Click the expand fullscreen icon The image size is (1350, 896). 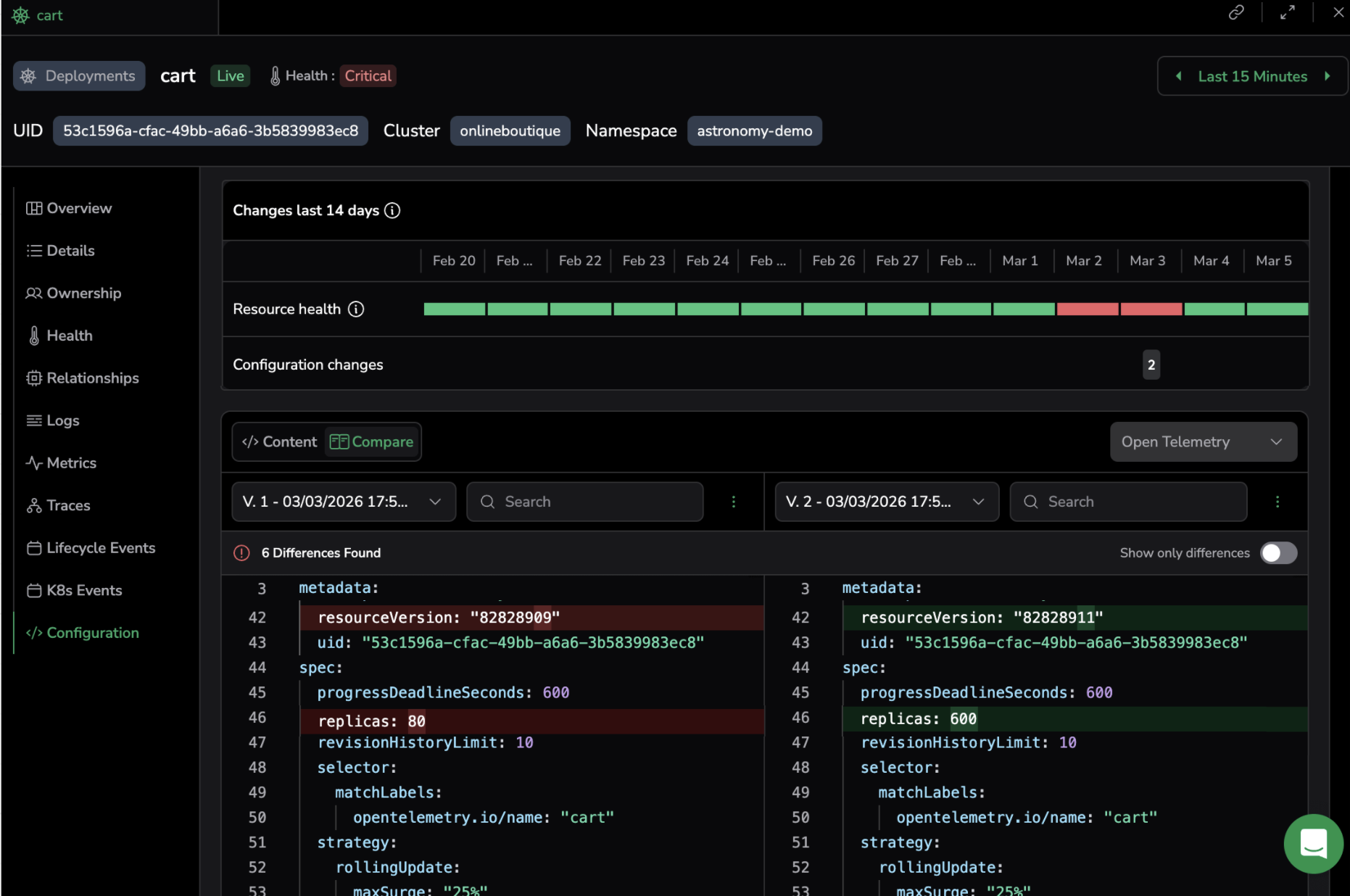[1288, 13]
